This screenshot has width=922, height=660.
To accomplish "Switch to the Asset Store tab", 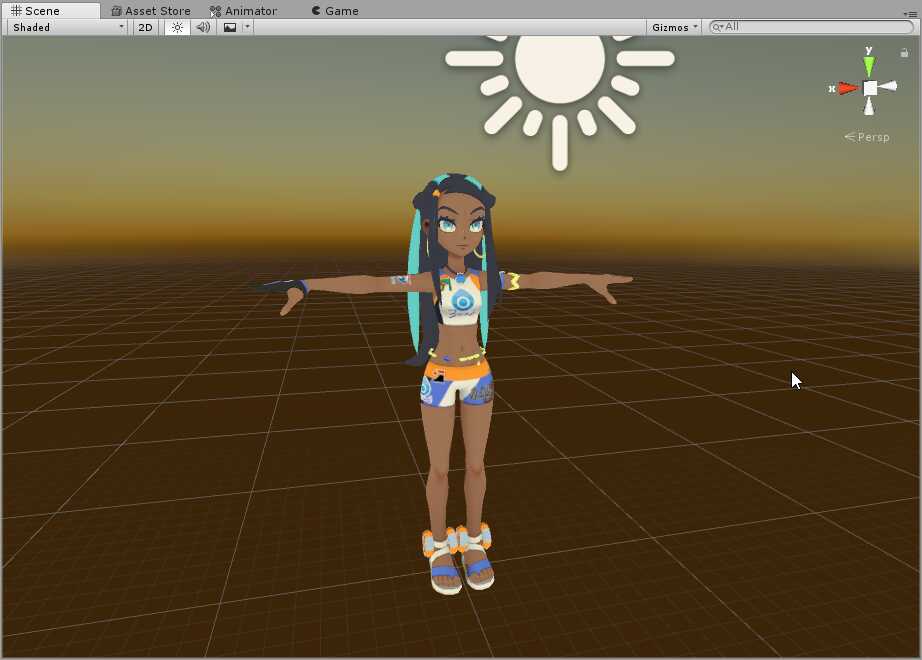I will [x=150, y=11].
